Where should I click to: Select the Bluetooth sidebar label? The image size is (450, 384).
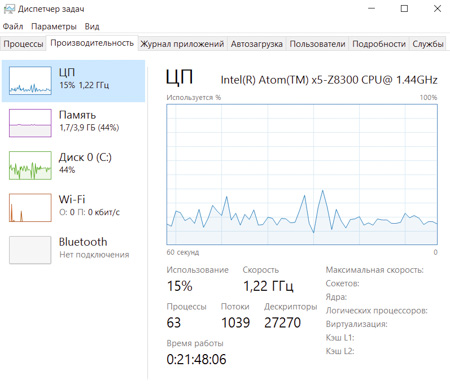coord(83,242)
